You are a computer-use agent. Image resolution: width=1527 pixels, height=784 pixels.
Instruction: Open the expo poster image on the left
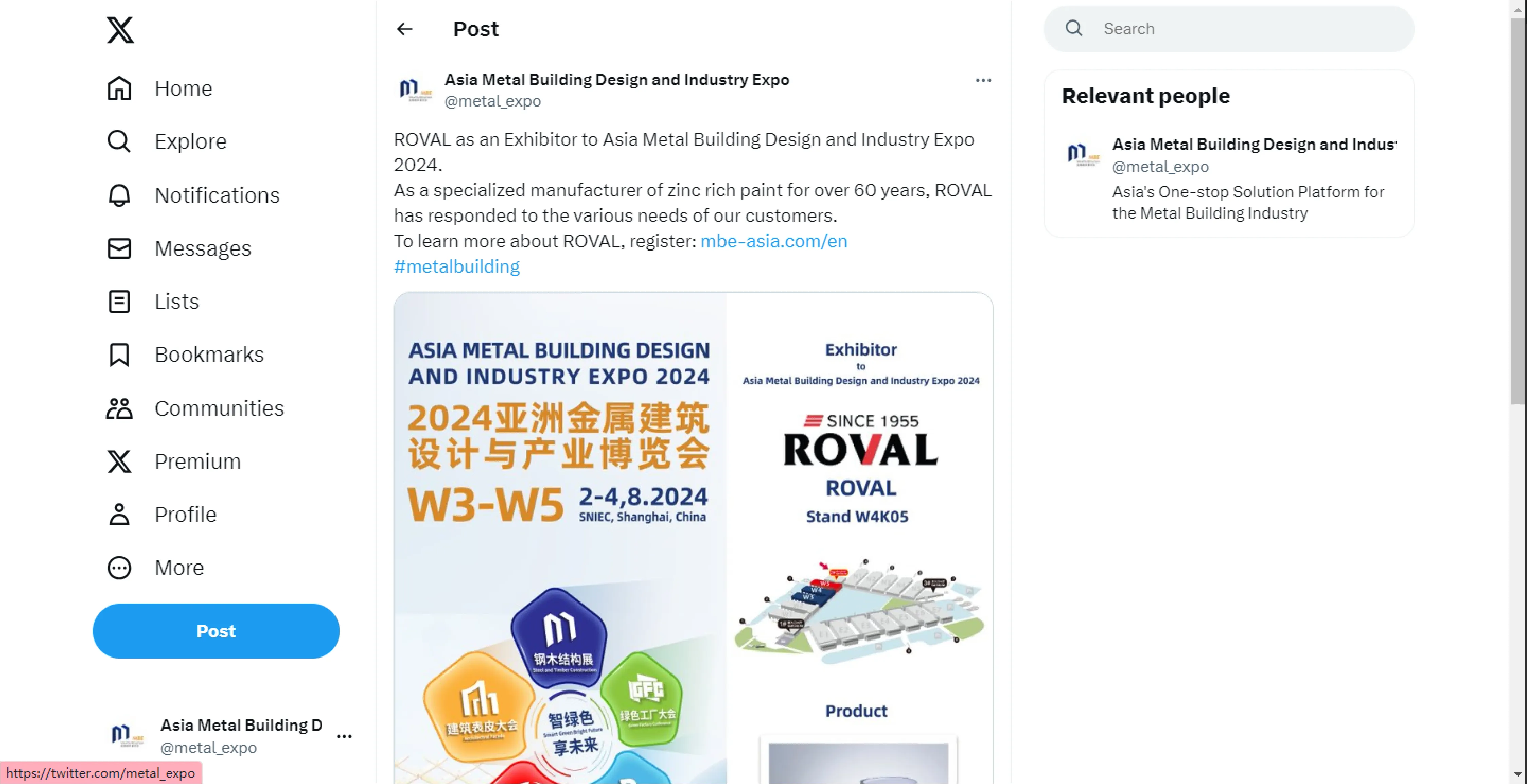point(561,539)
